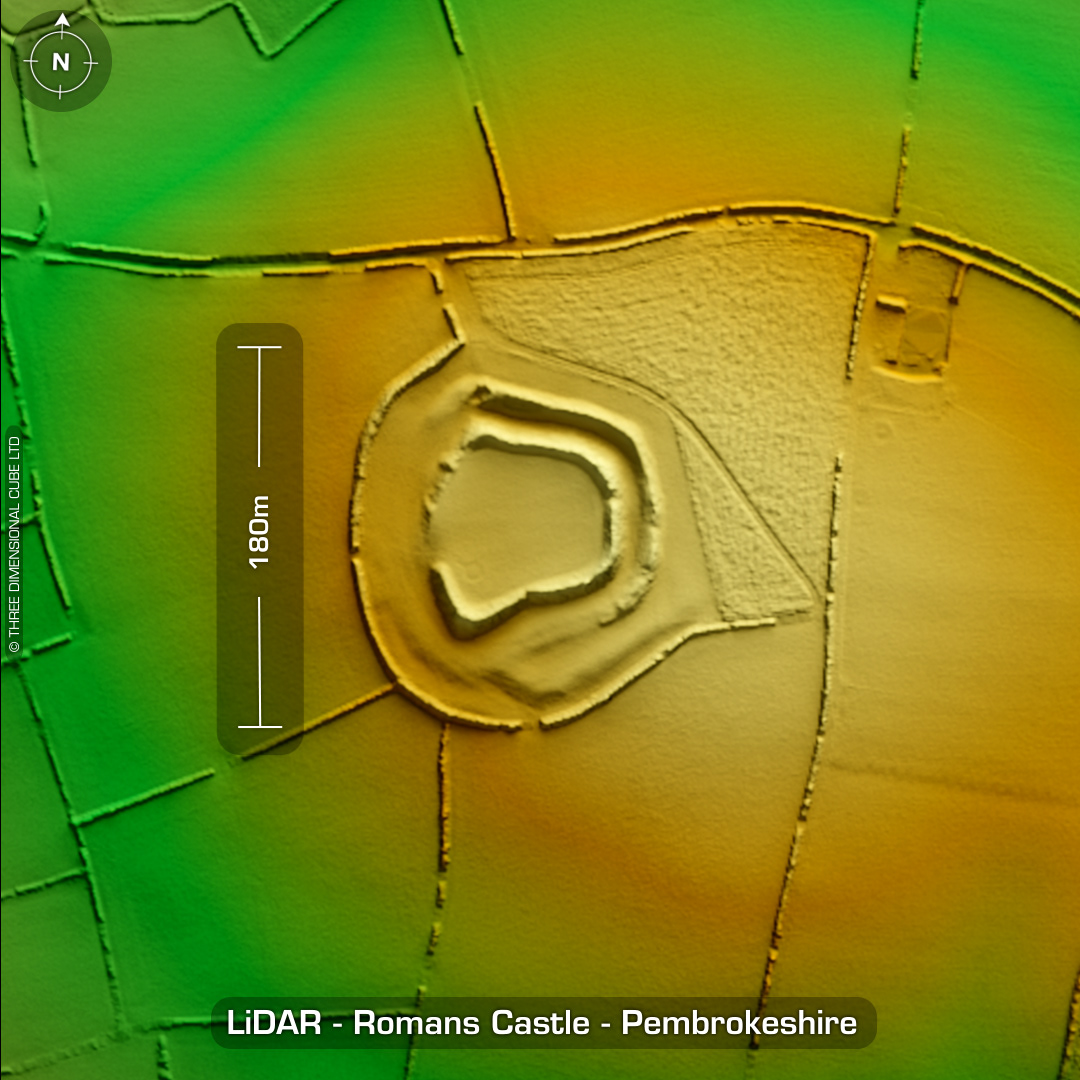Click the north compass icon

click(x=61, y=61)
